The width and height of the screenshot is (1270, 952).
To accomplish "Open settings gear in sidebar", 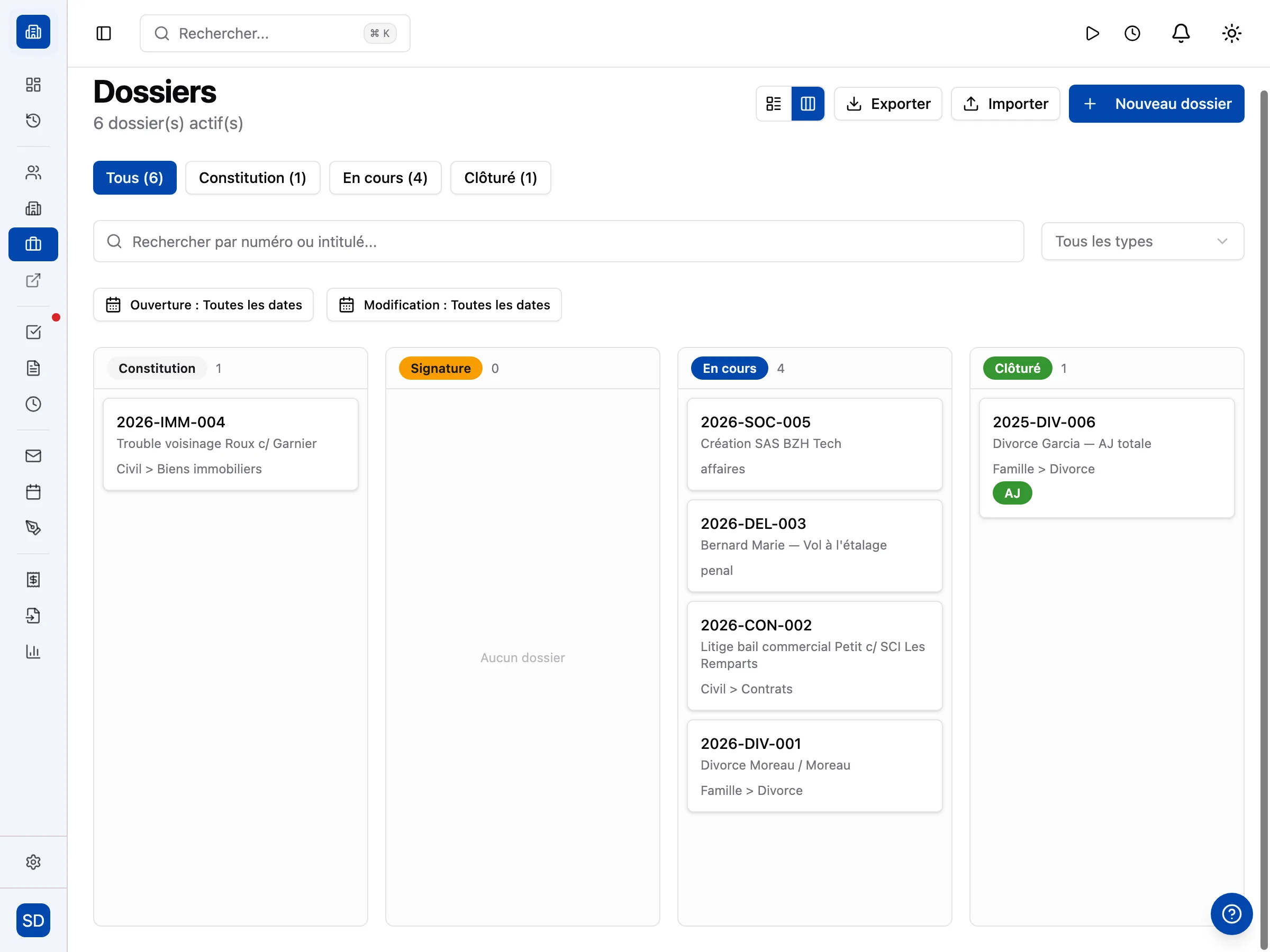I will click(x=33, y=862).
